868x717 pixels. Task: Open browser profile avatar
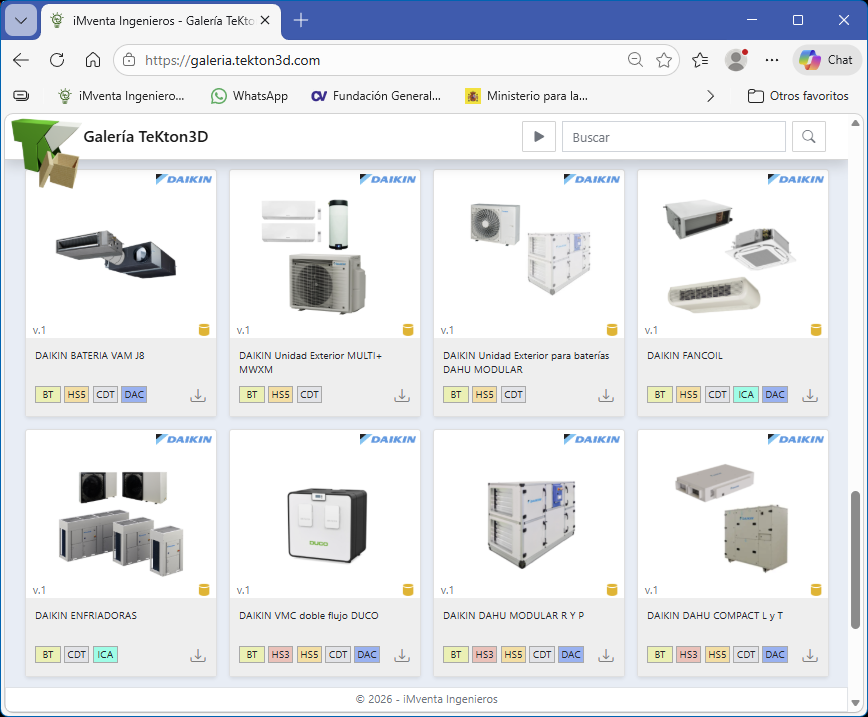pos(736,60)
